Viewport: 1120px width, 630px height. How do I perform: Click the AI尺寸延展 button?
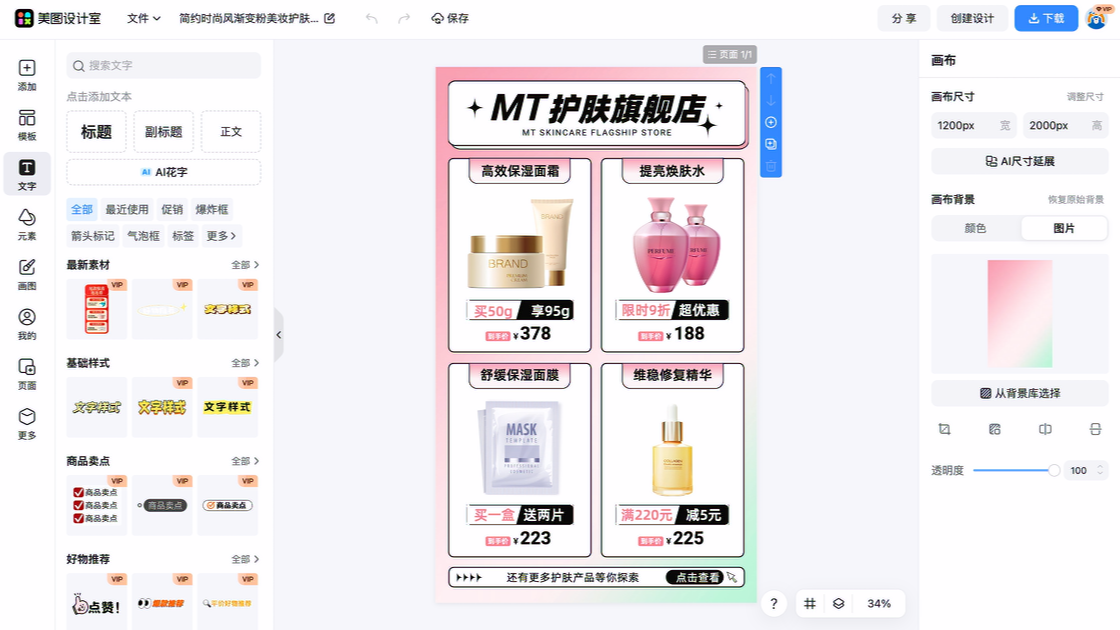pyautogui.click(x=1019, y=161)
